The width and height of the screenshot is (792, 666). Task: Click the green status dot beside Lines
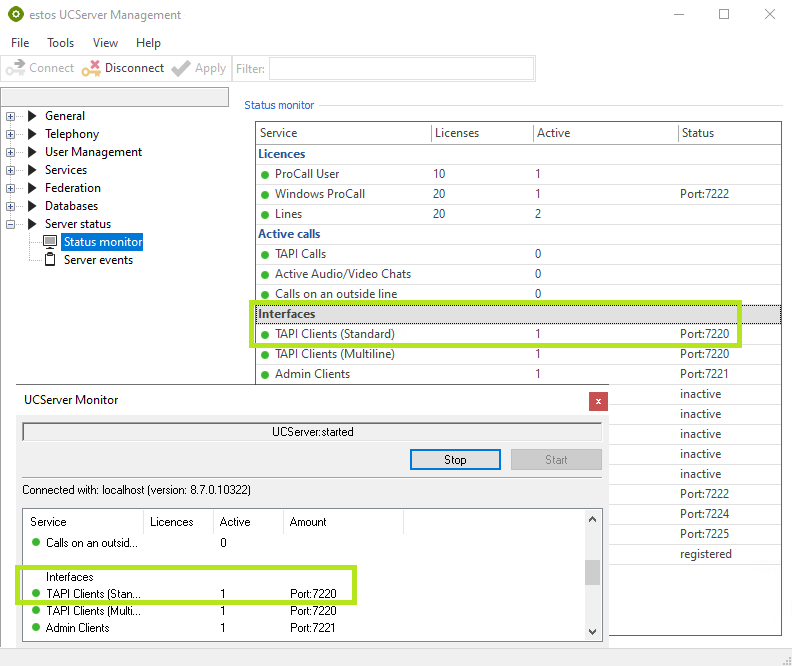tap(265, 214)
